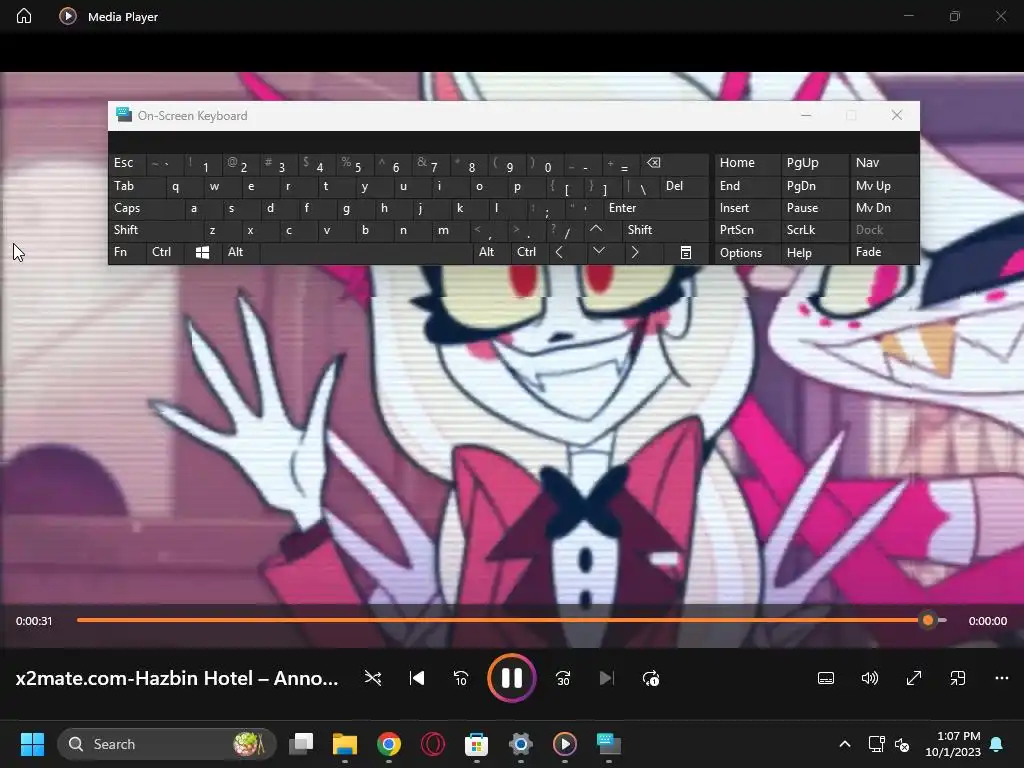Open File Explorer from the taskbar
Image resolution: width=1024 pixels, height=768 pixels.
(x=345, y=744)
